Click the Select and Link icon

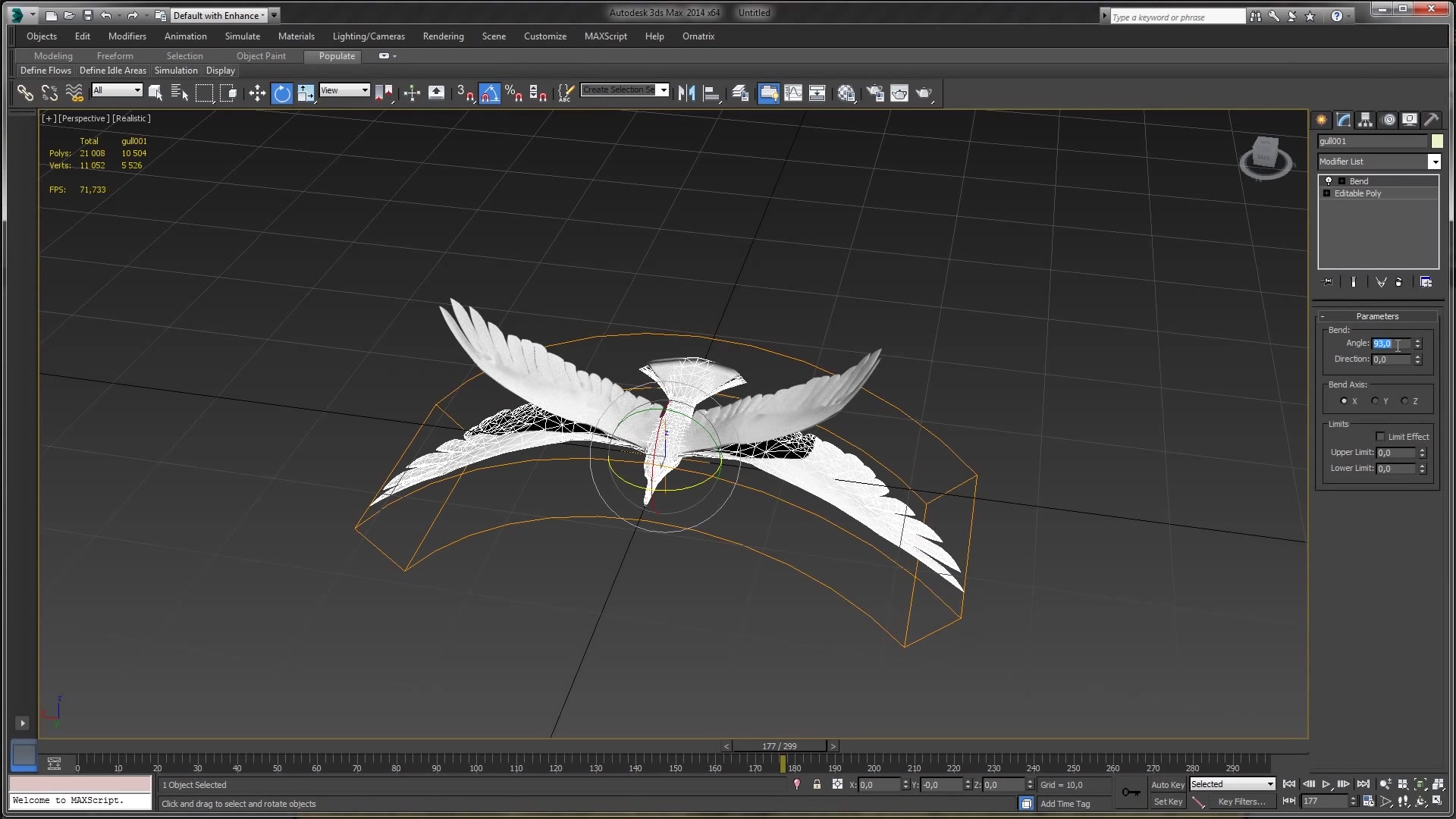point(25,93)
